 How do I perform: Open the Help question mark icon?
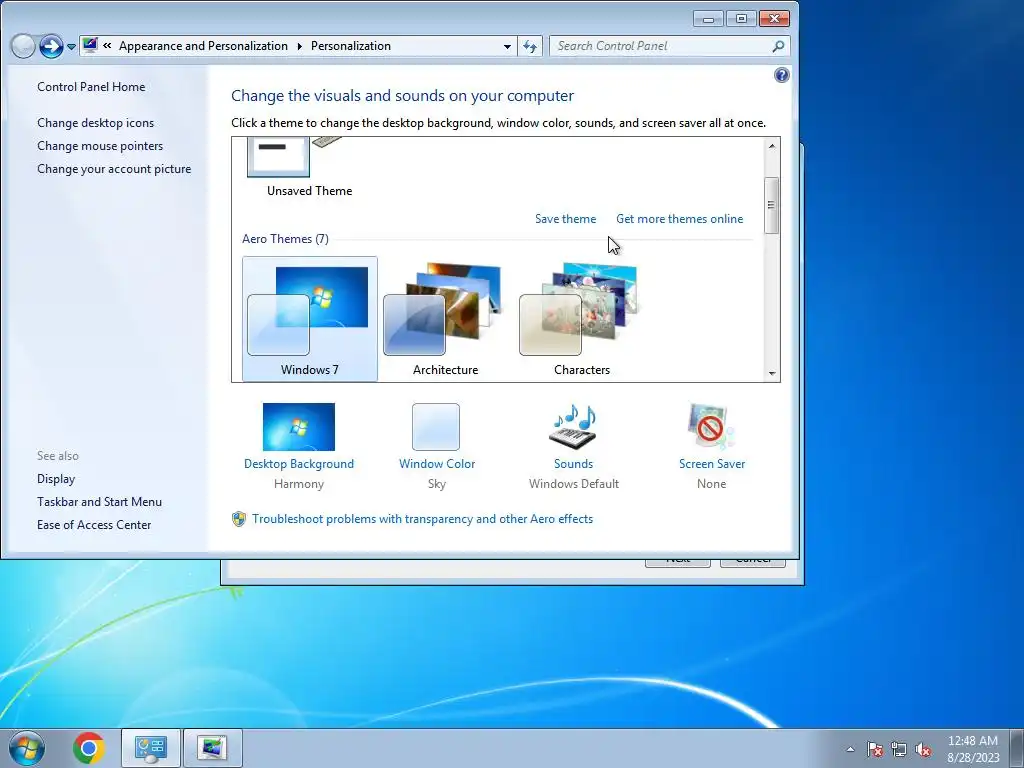[x=781, y=75]
